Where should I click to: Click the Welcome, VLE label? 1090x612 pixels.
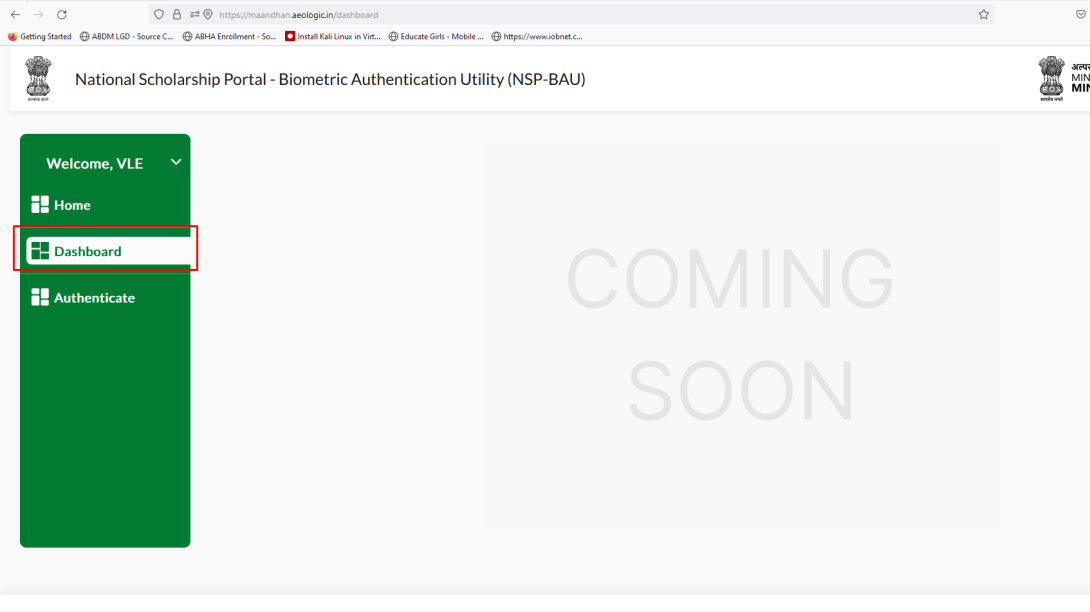[95, 163]
